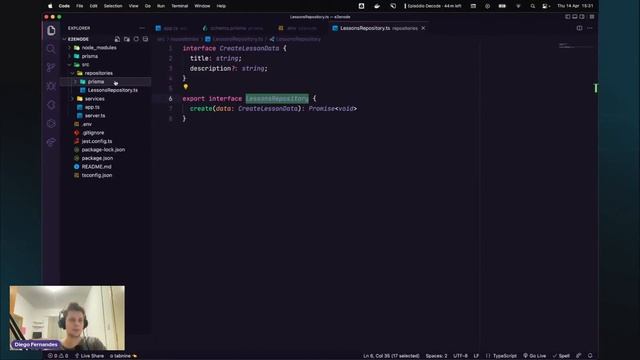Expand the services folder
Screen dimensions: 640x360
(95, 99)
